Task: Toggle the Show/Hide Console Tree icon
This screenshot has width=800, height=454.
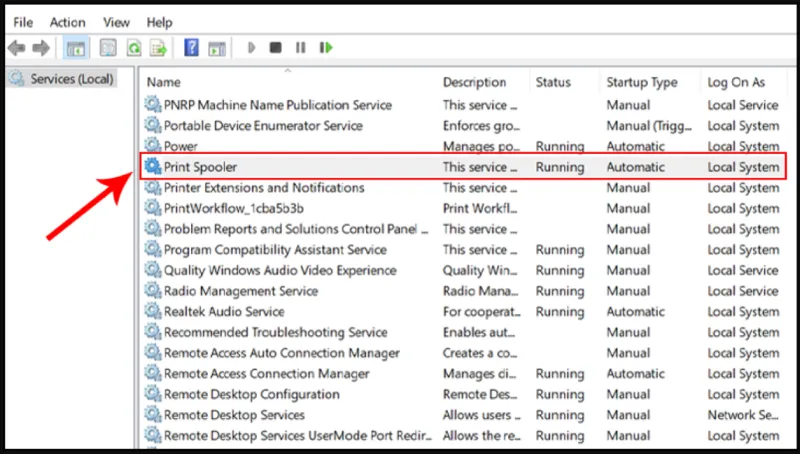Action: click(76, 48)
